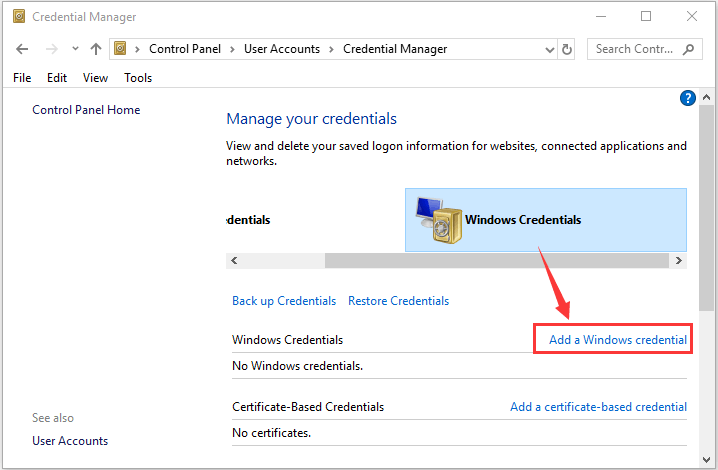Image resolution: width=718 pixels, height=470 pixels.
Task: Click the 'Manage your credentials' heading
Action: [311, 119]
